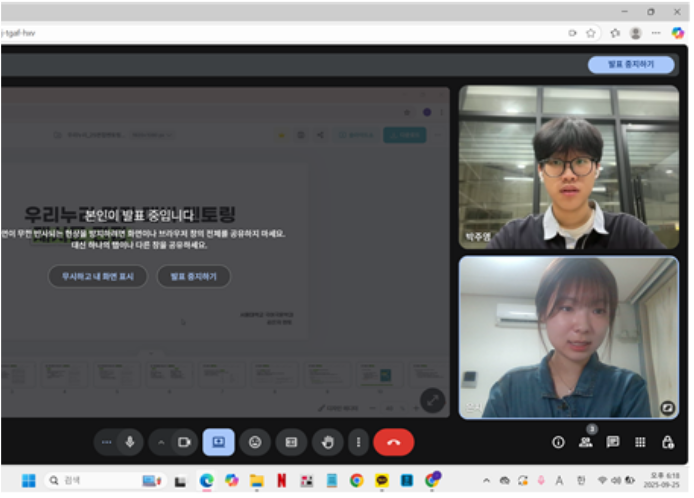Click the camera indicator in the address bar
Viewport: 694px width, 498px height.
(x=572, y=33)
